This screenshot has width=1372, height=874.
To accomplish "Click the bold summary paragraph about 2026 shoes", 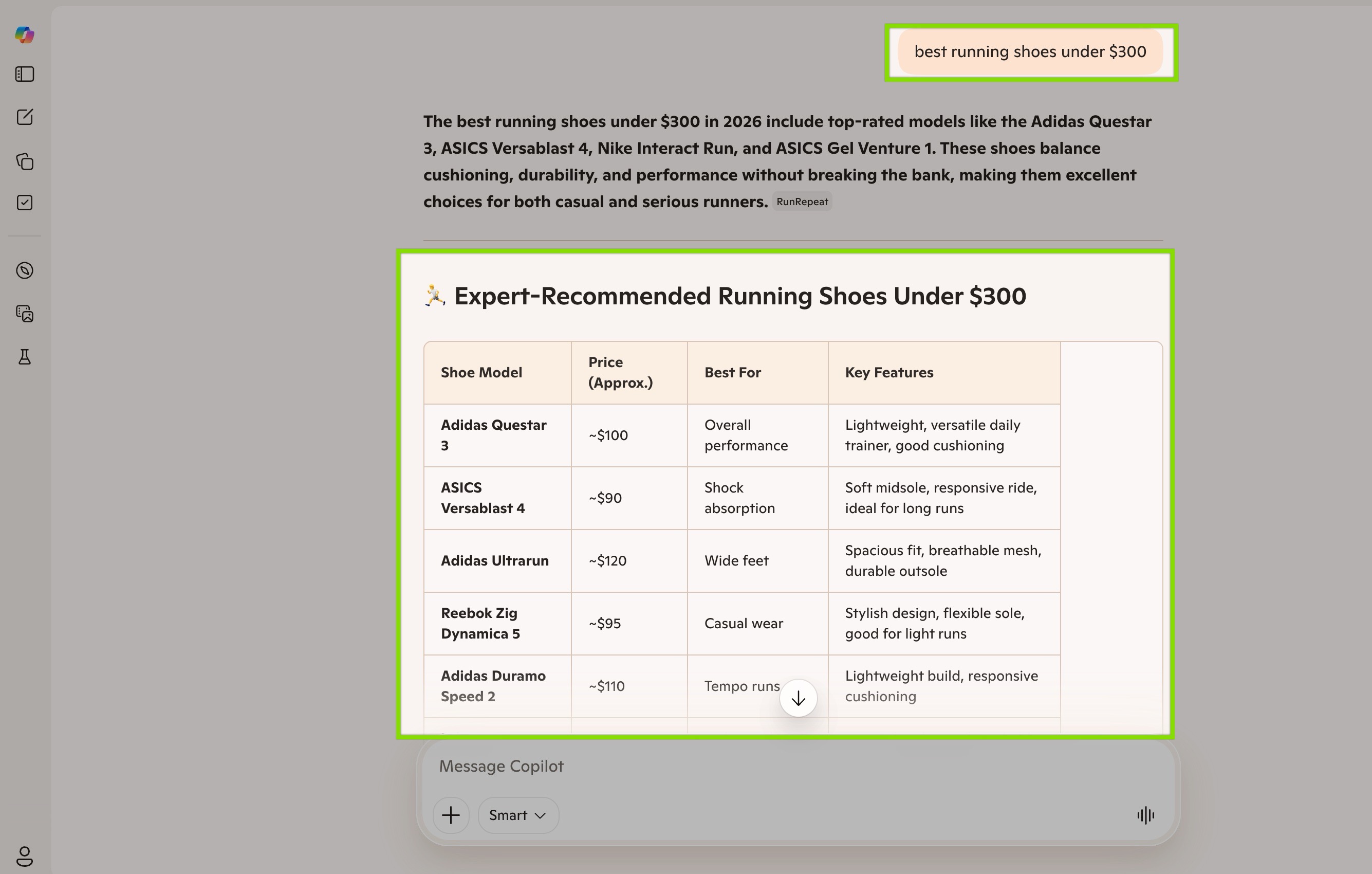I will pyautogui.click(x=787, y=161).
